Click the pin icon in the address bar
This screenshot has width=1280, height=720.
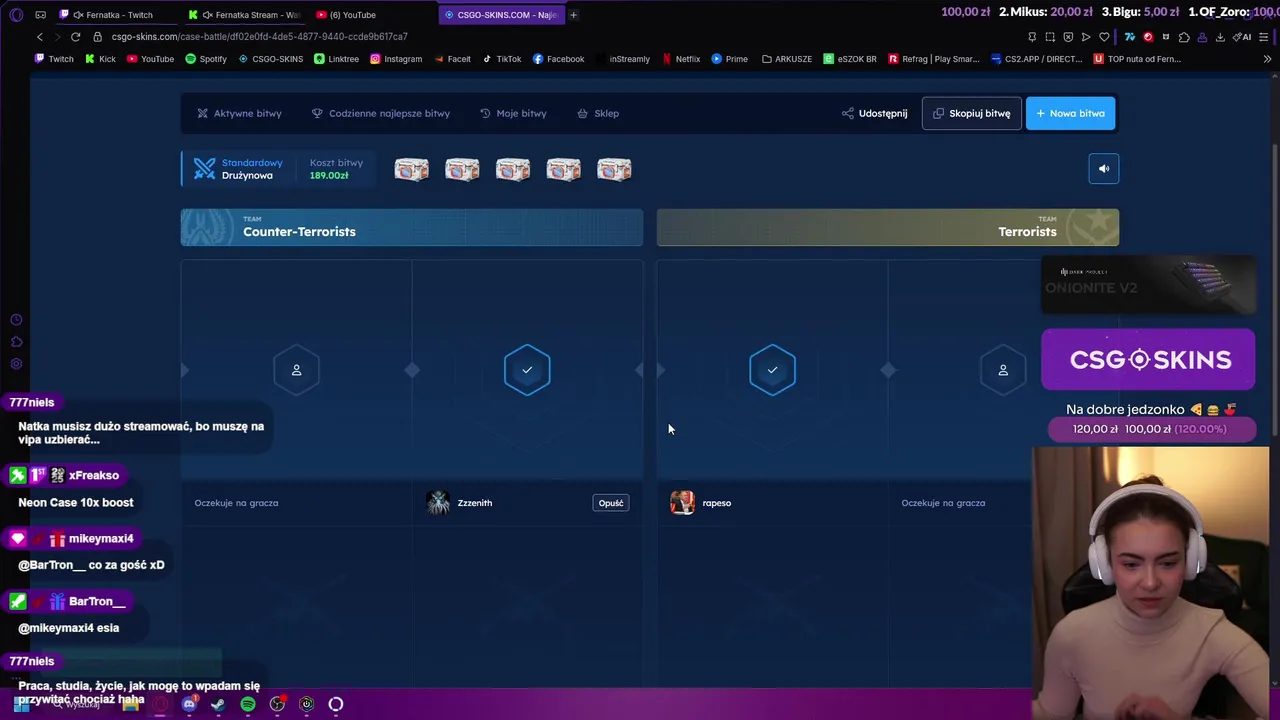coord(1032,37)
